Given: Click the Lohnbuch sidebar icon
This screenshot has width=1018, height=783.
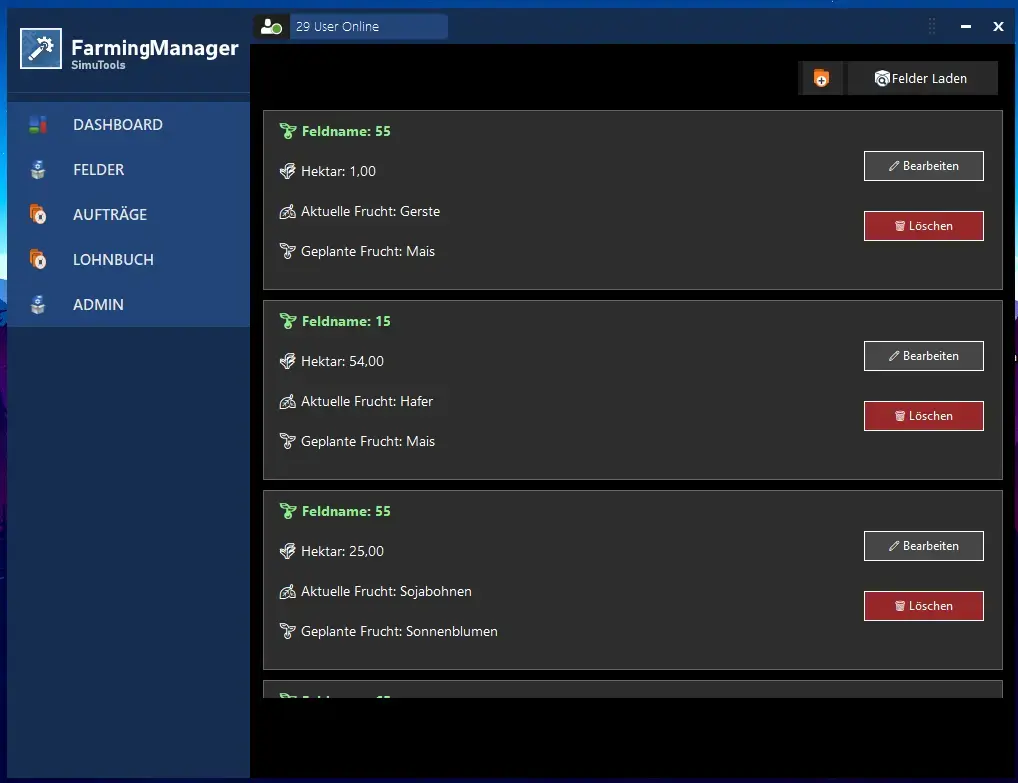Looking at the screenshot, I should pyautogui.click(x=38, y=260).
